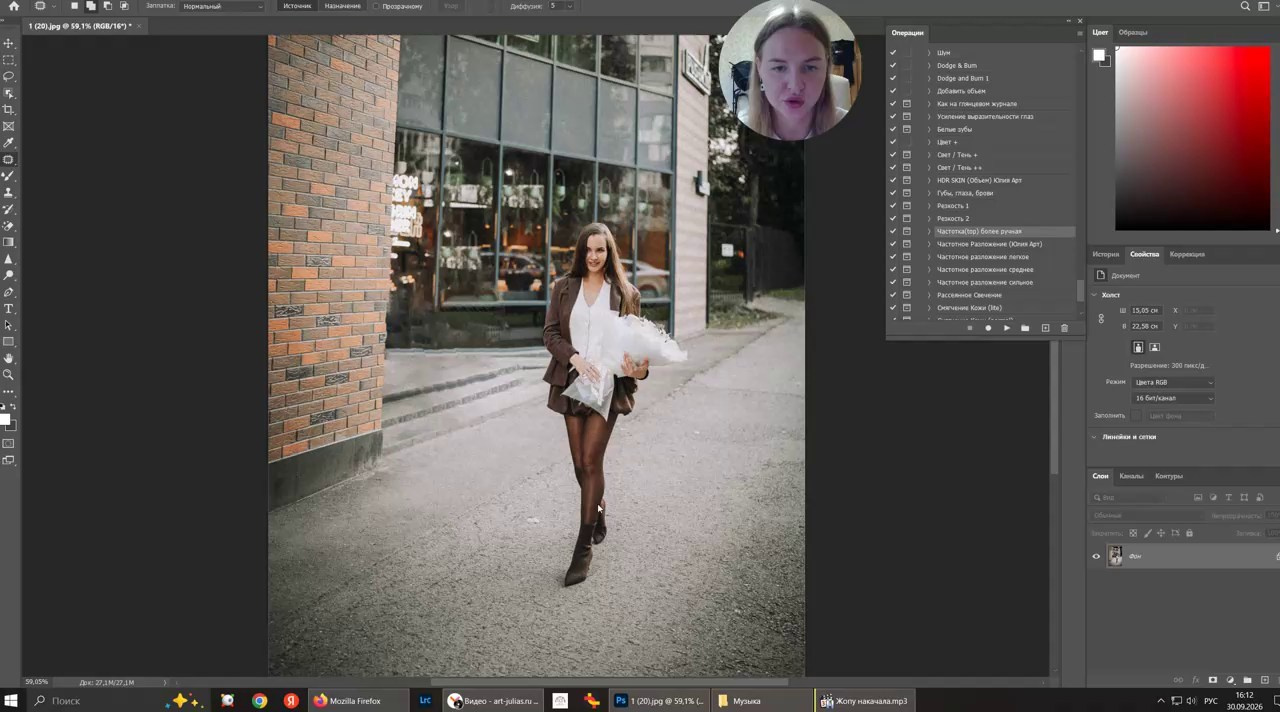This screenshot has width=1280, height=712.
Task: Open the Заплатка mode dropdown
Action: coord(223,6)
